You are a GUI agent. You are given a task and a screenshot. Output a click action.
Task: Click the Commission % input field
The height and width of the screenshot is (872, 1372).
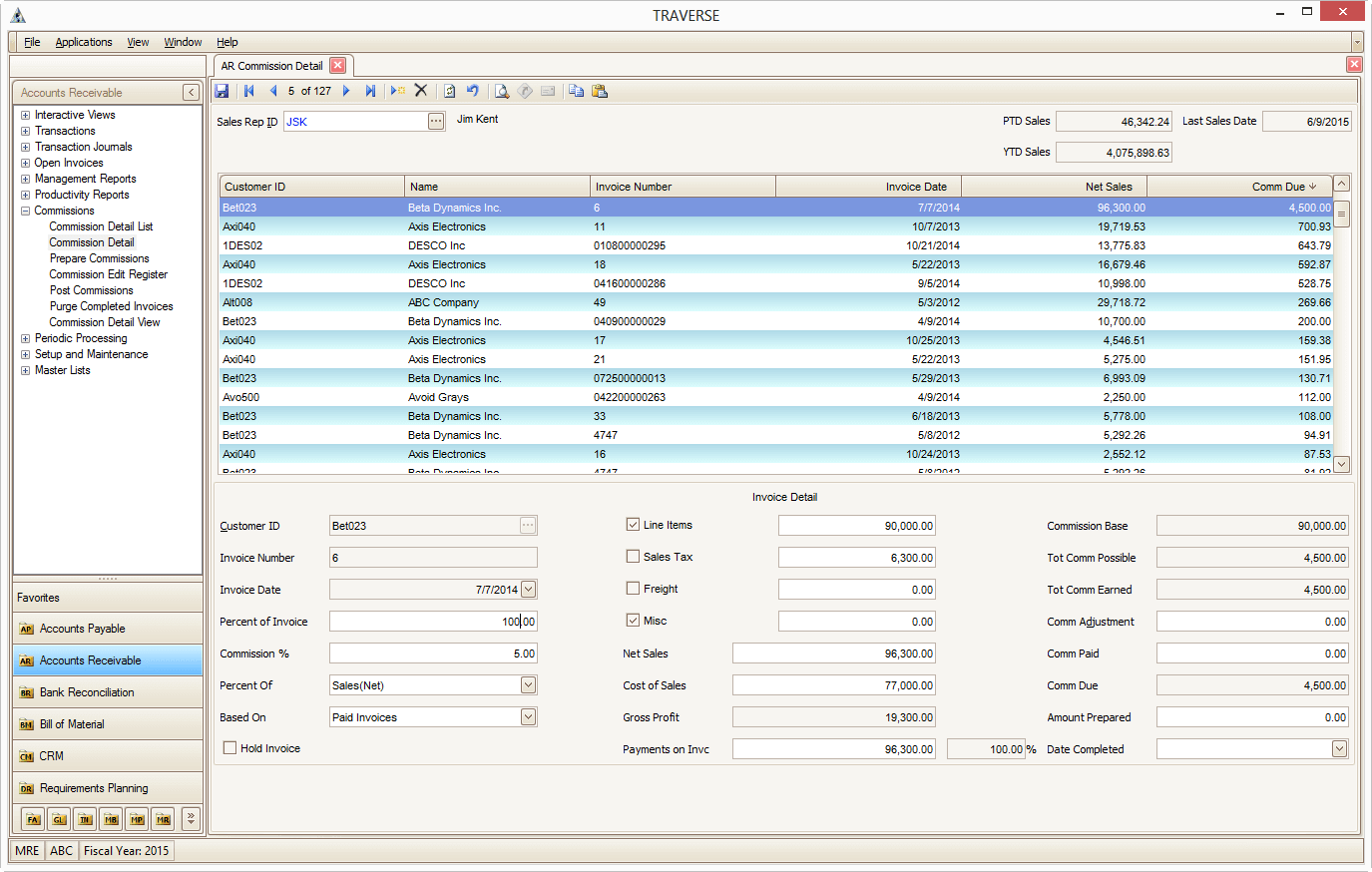433,654
